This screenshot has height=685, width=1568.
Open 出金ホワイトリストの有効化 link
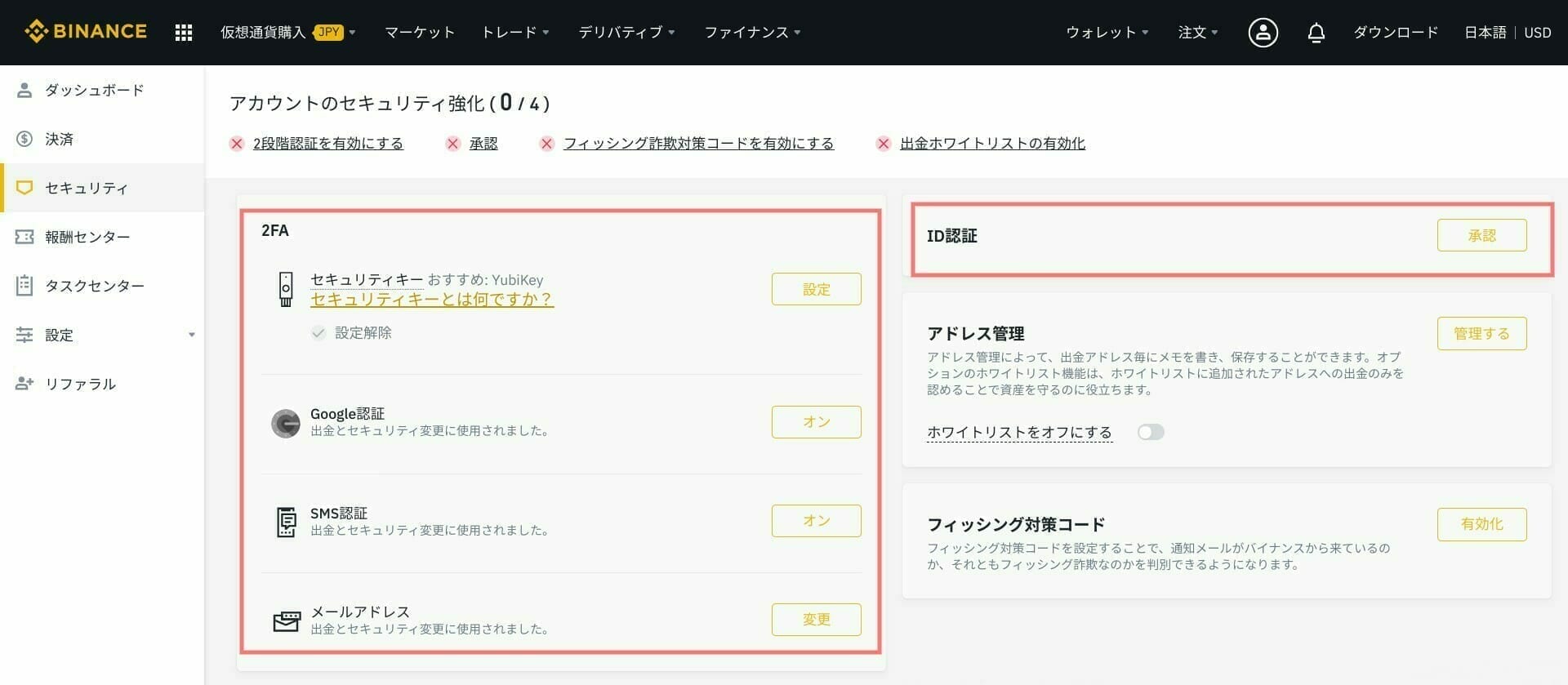(x=992, y=144)
